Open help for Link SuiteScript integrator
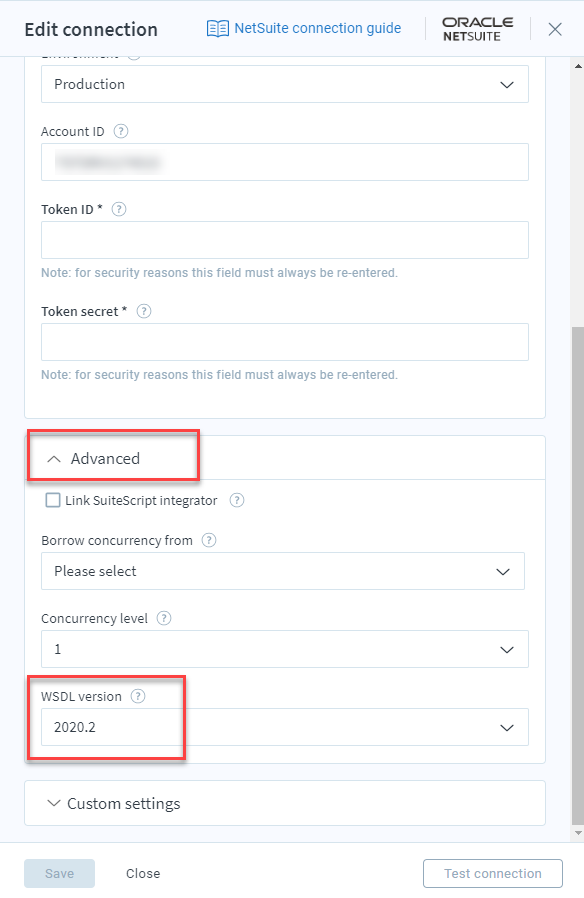 point(237,500)
